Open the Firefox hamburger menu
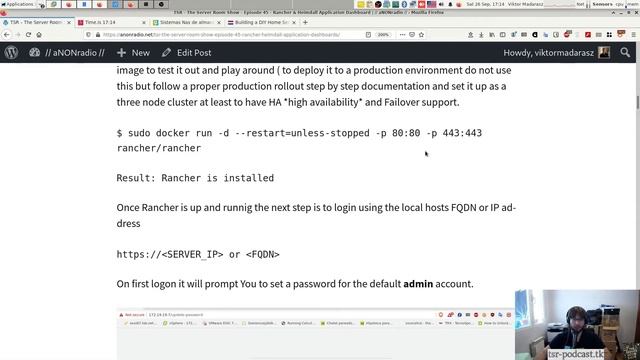The image size is (640, 360). click(633, 35)
